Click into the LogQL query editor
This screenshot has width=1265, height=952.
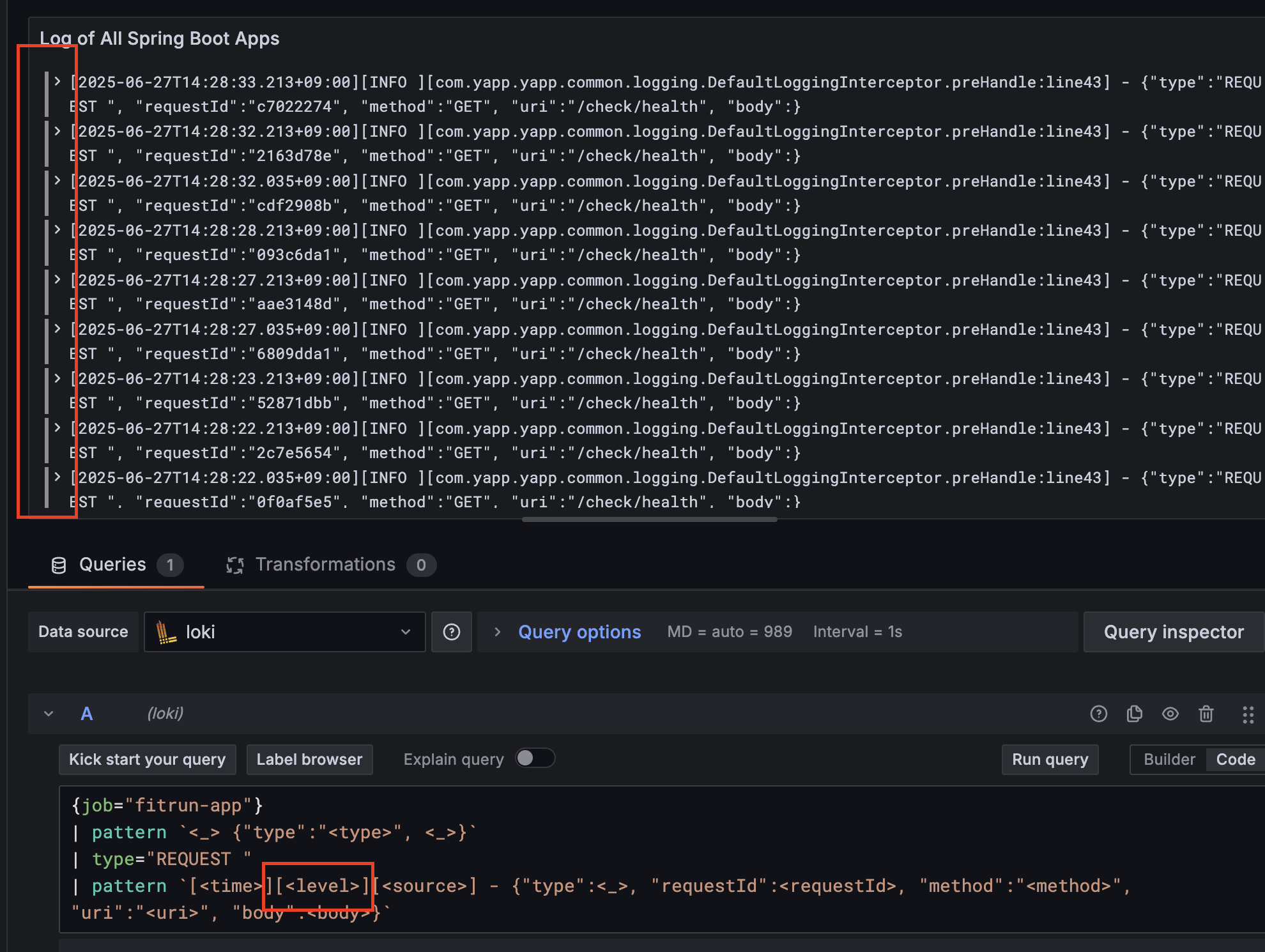(662, 859)
